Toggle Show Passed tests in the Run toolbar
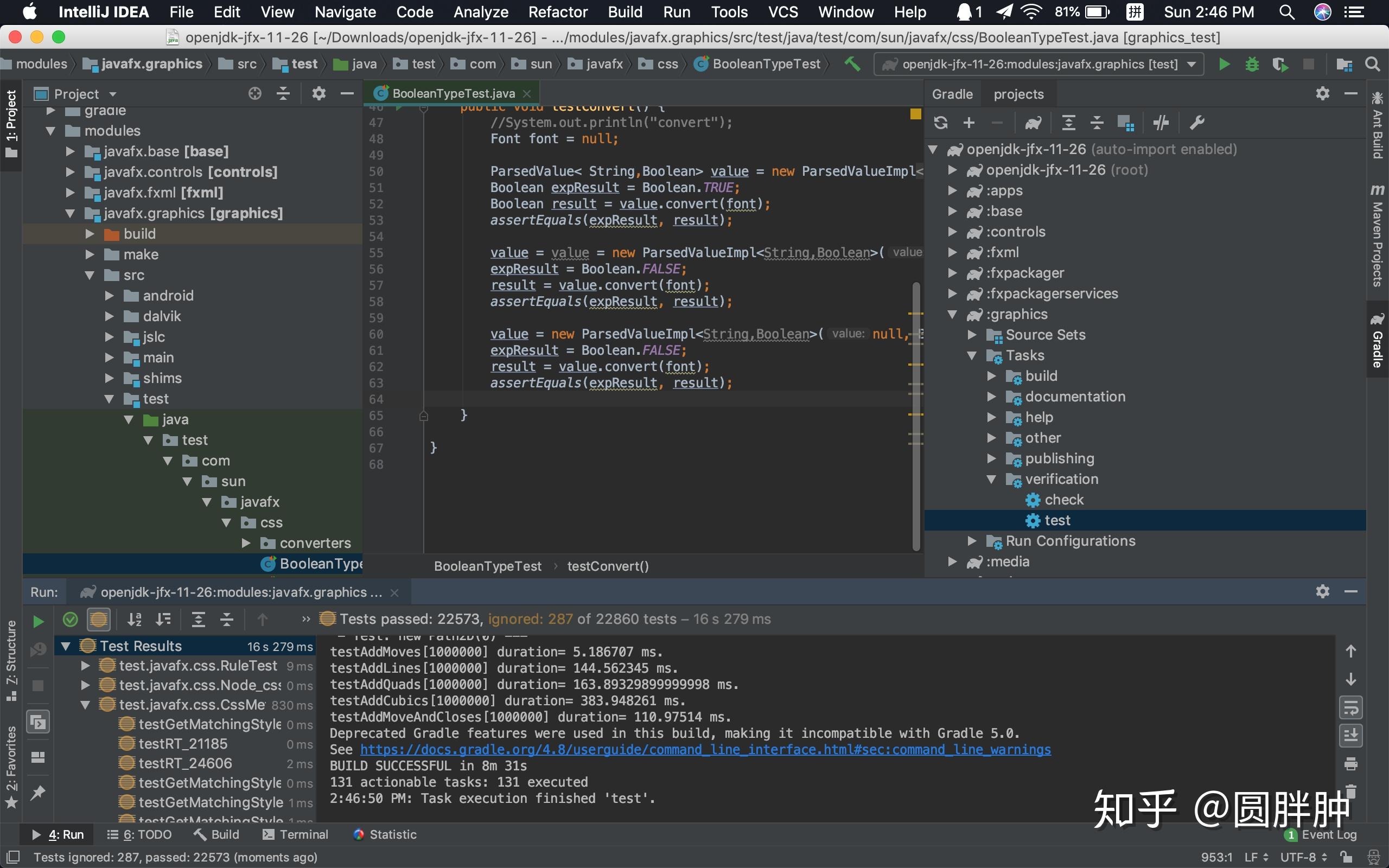The width and height of the screenshot is (1389, 868). [x=70, y=620]
